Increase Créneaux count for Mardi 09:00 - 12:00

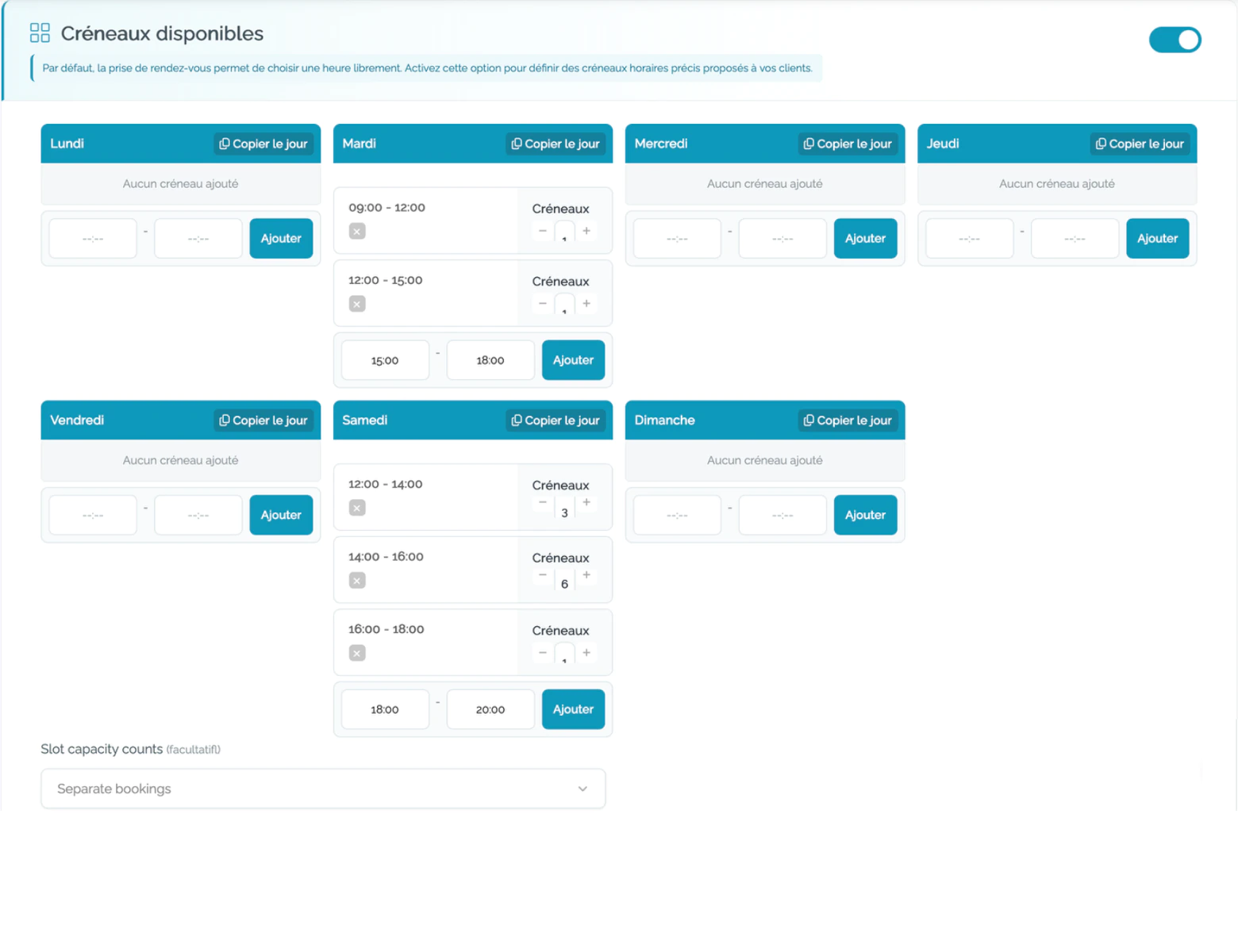[586, 231]
